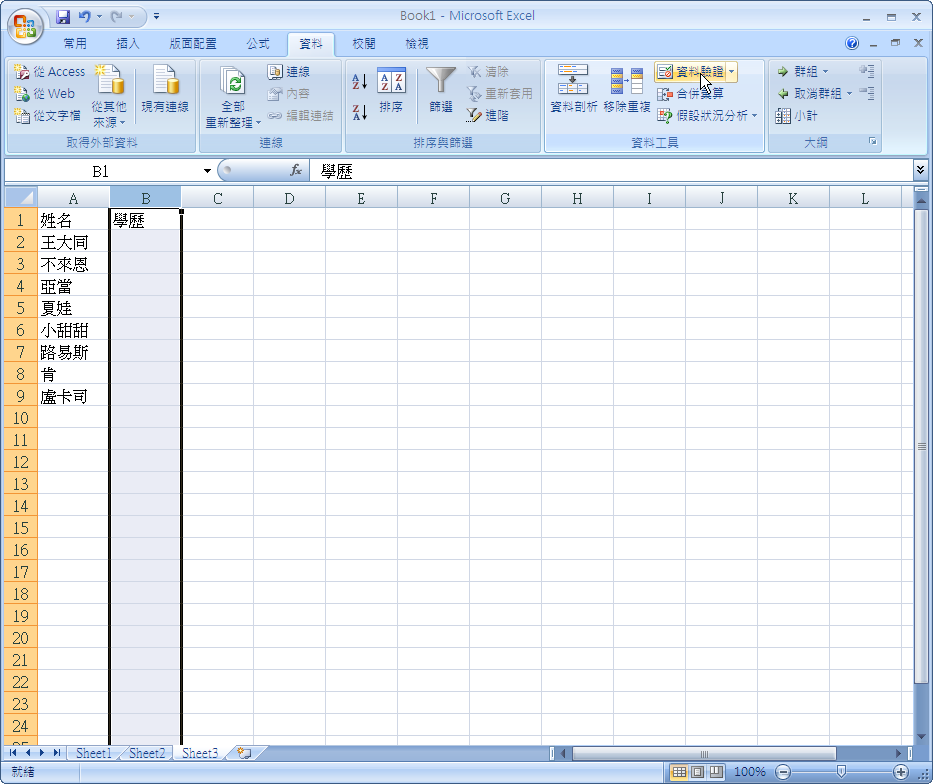This screenshot has height=784, width=933.
Task: Import data from text file (從文字檔)
Action: (x=48, y=115)
